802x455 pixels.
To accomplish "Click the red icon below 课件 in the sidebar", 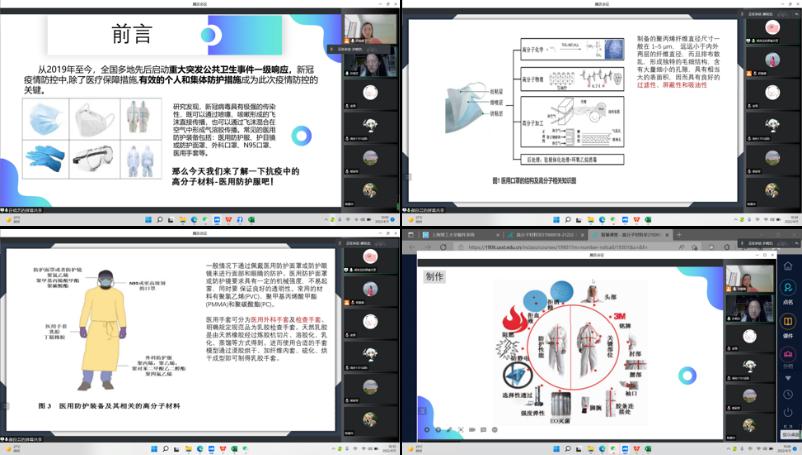I will 788,354.
